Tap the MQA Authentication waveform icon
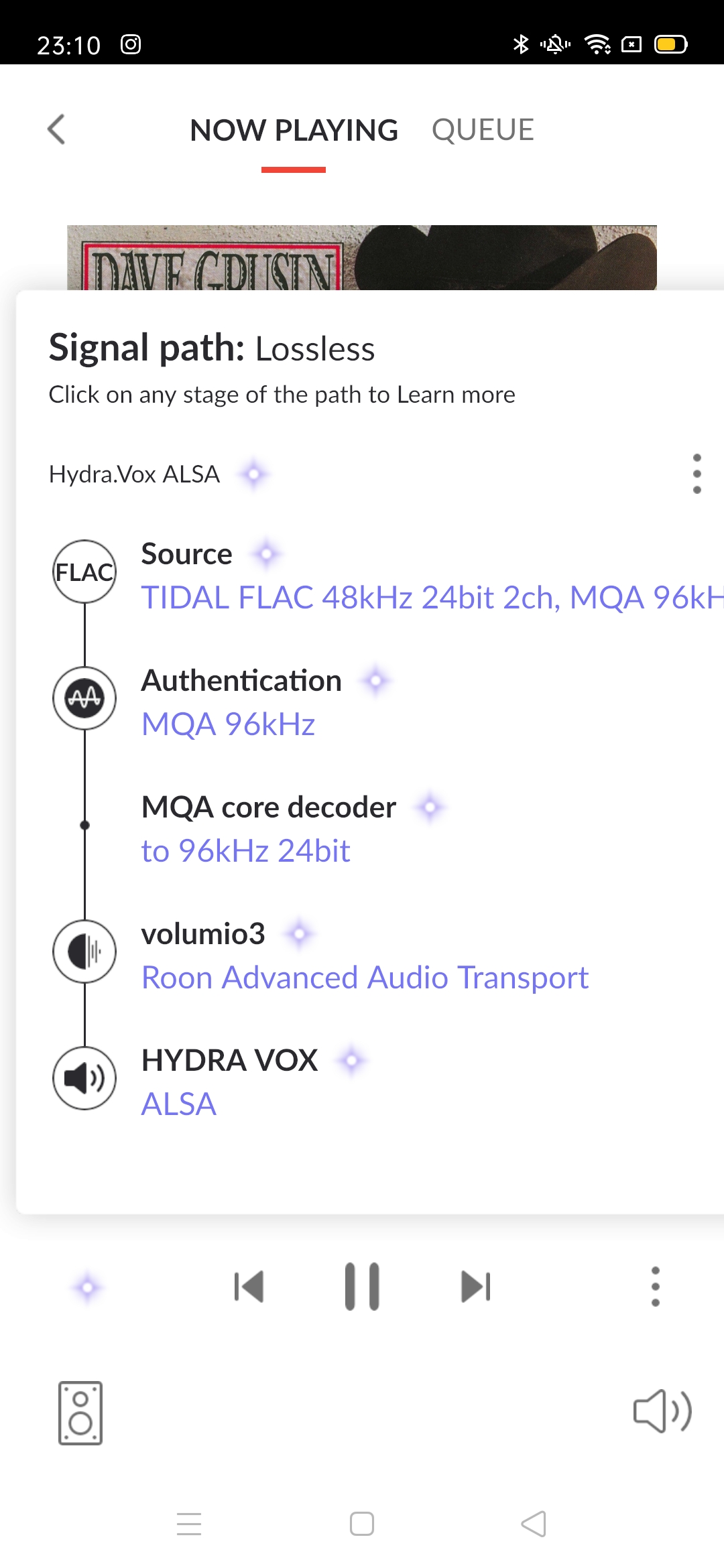 pos(84,698)
